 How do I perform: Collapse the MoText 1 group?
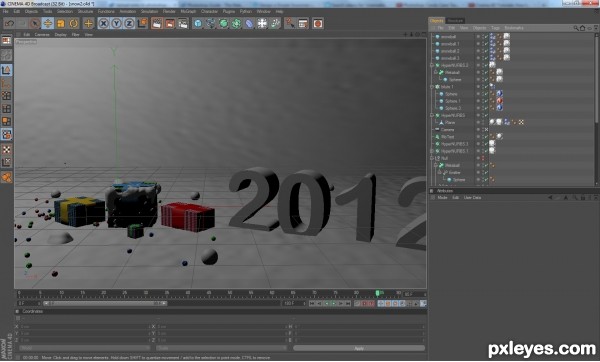432,87
